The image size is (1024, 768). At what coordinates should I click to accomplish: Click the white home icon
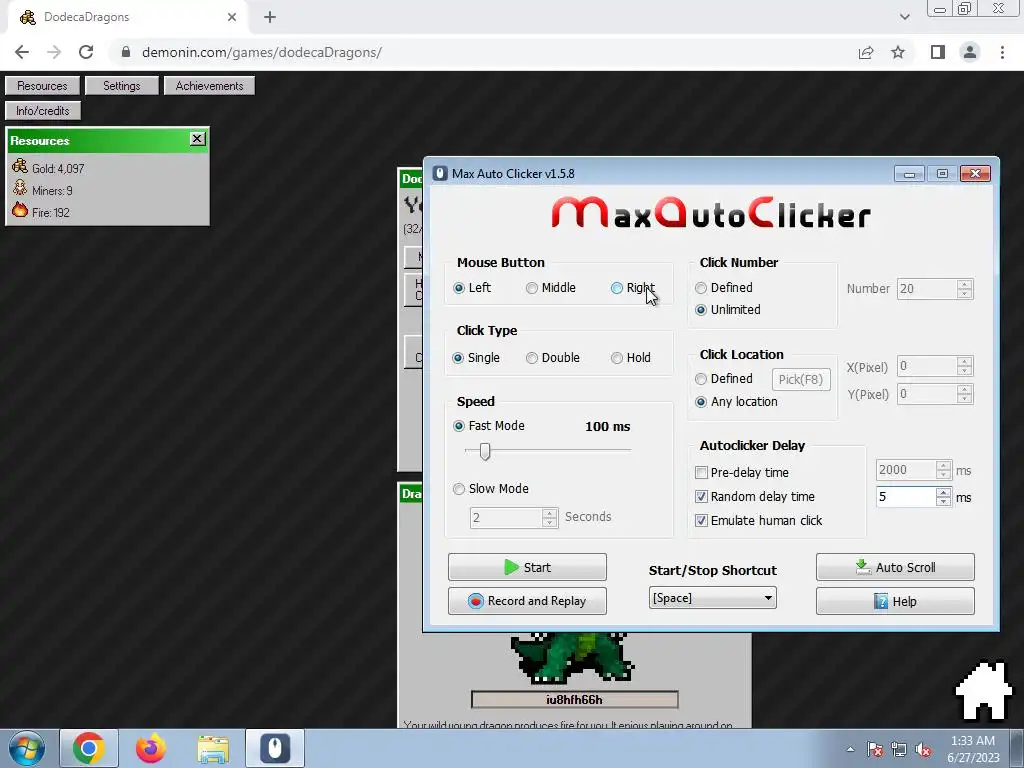(984, 690)
